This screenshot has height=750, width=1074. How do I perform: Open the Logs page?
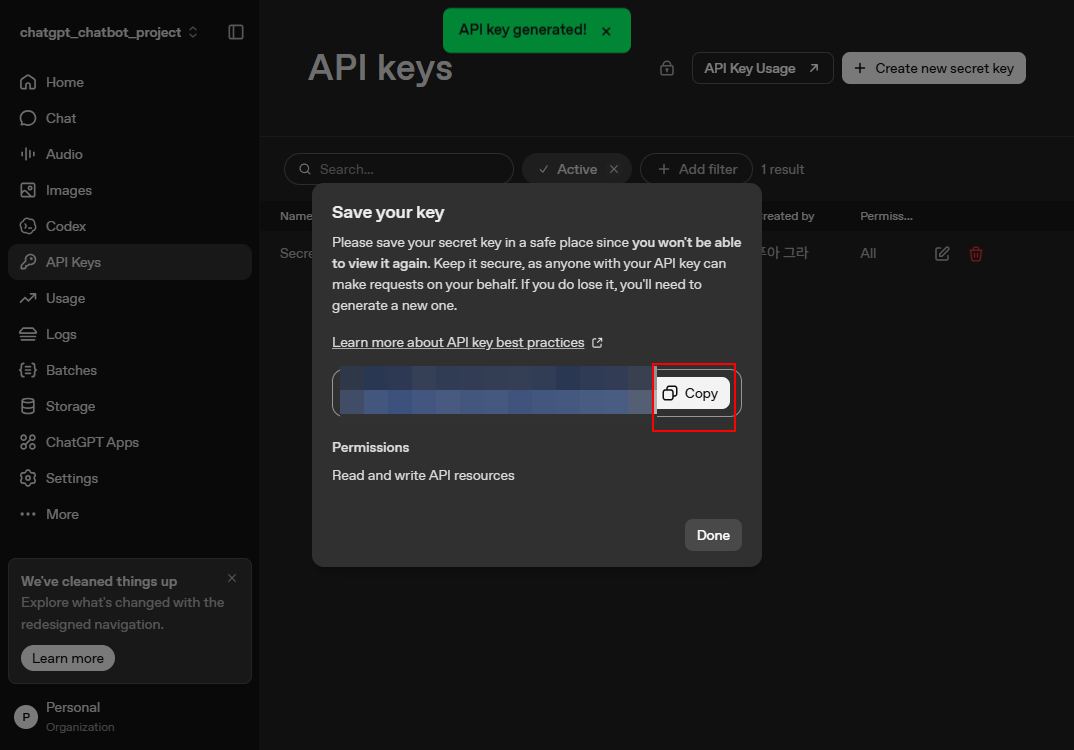pyautogui.click(x=129, y=334)
